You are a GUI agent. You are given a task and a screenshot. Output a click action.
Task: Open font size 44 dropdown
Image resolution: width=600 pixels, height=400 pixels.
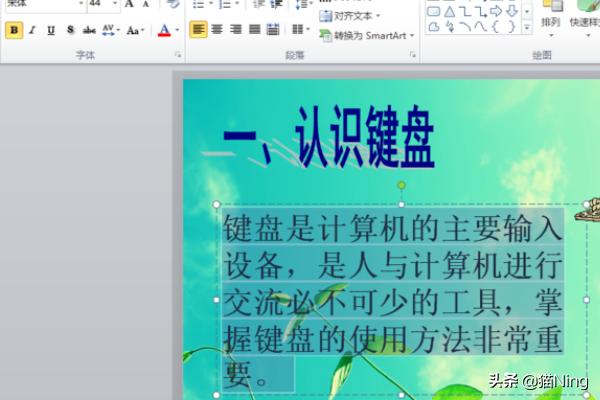114,4
